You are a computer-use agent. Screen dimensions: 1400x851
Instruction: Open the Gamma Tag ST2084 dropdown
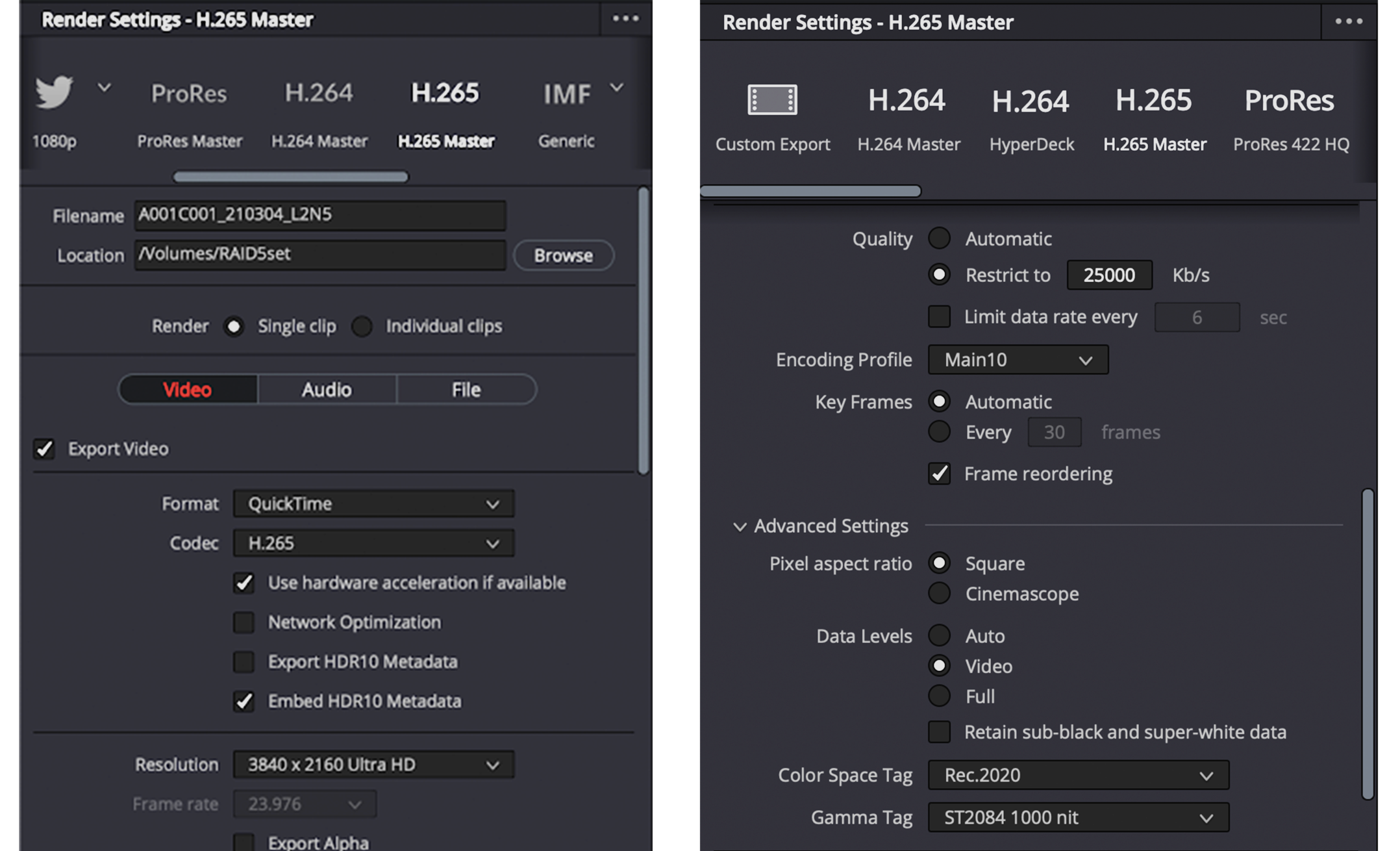point(1078,817)
